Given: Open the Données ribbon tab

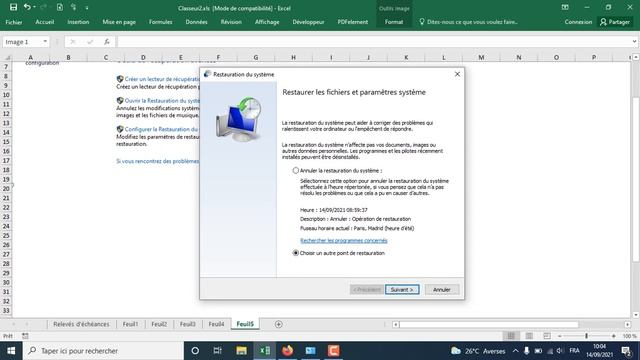Looking at the screenshot, I should pos(196,22).
